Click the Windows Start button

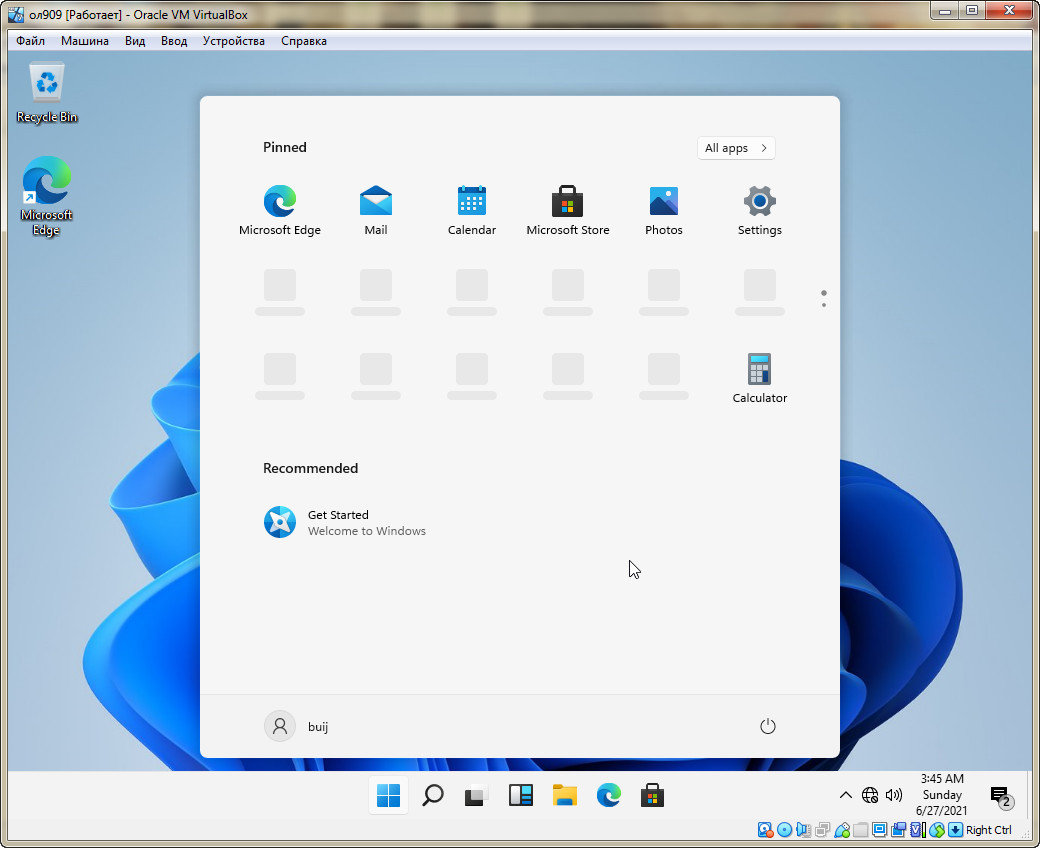pos(389,796)
